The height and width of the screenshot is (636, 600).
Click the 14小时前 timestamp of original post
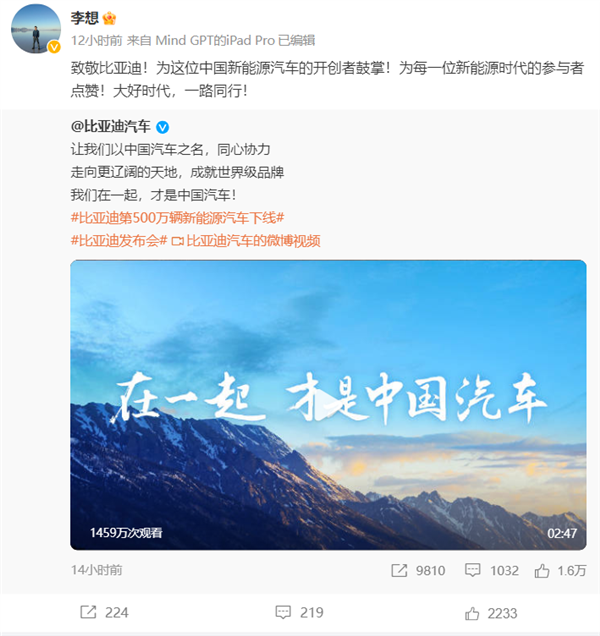[97, 570]
